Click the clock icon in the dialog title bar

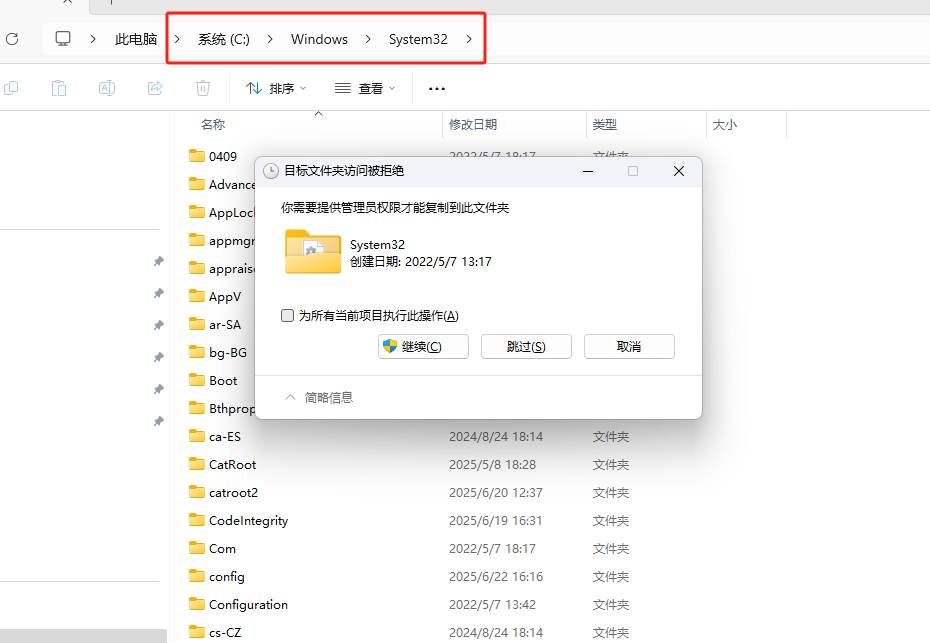tap(270, 171)
